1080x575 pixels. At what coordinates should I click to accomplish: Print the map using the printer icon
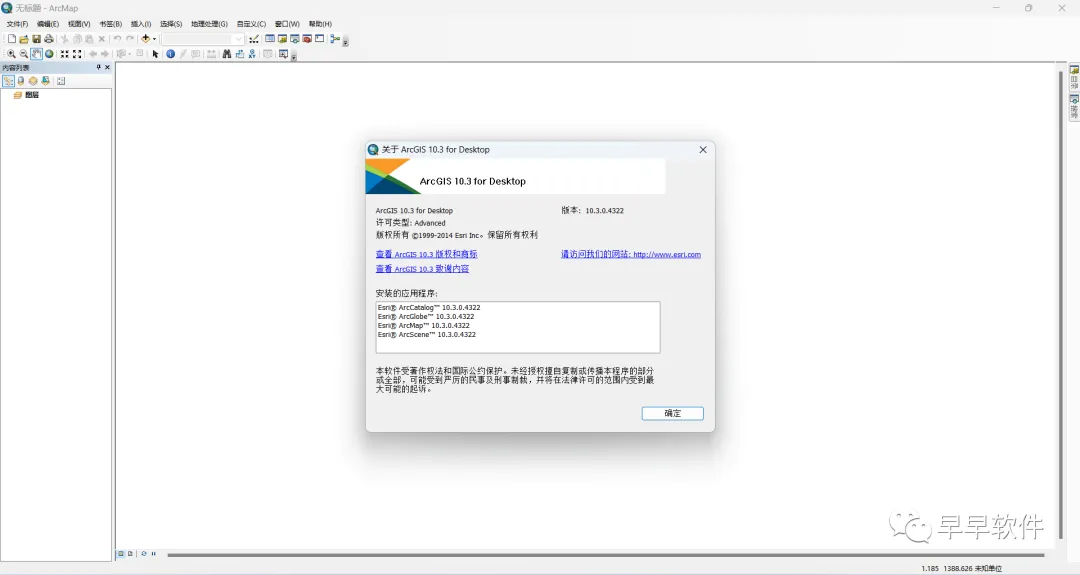coord(49,39)
